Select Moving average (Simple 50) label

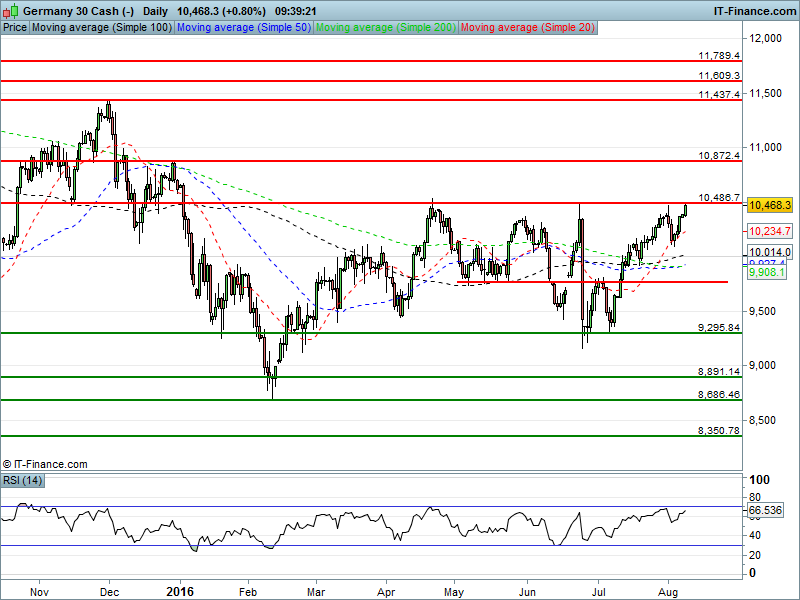click(244, 28)
